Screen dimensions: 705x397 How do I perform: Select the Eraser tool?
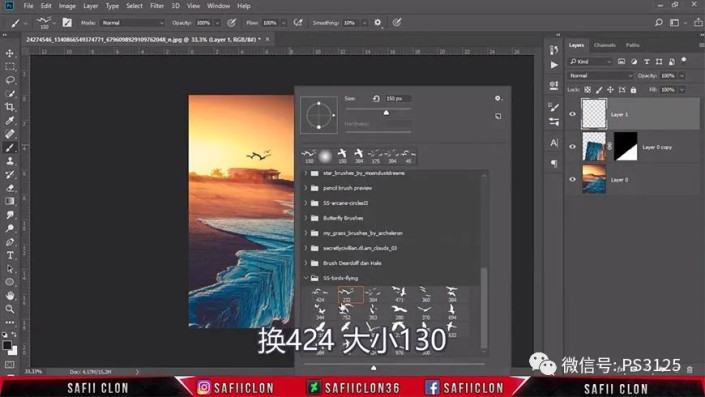9,188
